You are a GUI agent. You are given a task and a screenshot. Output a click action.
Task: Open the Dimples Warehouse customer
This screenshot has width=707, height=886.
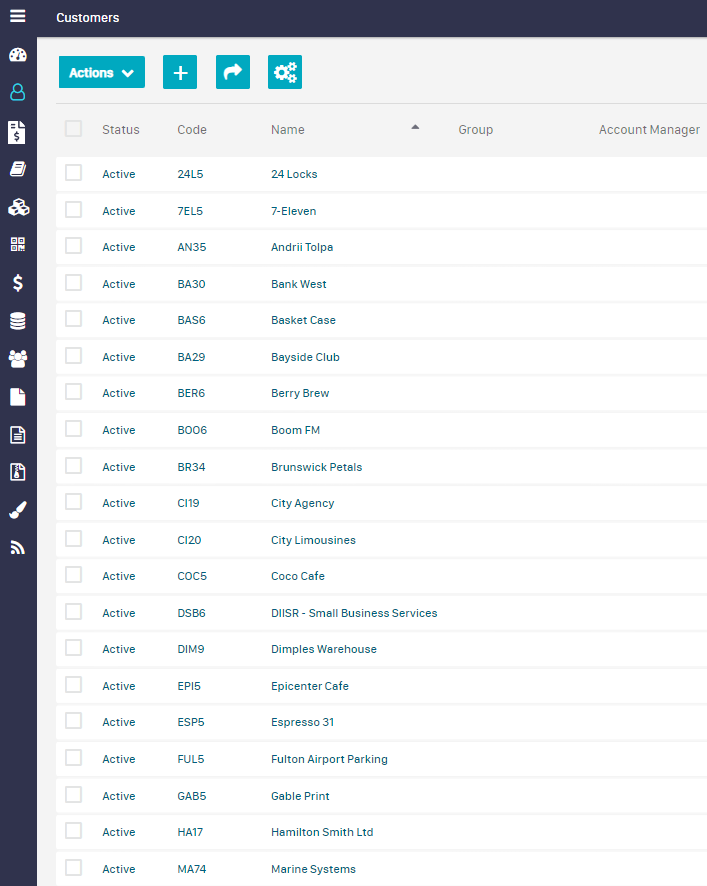click(324, 649)
